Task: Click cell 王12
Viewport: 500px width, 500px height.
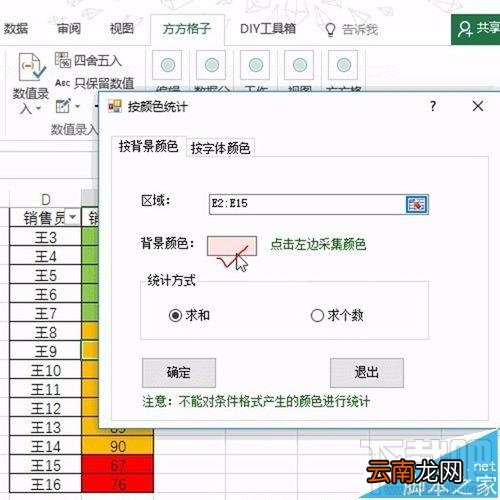Action: click(46, 408)
